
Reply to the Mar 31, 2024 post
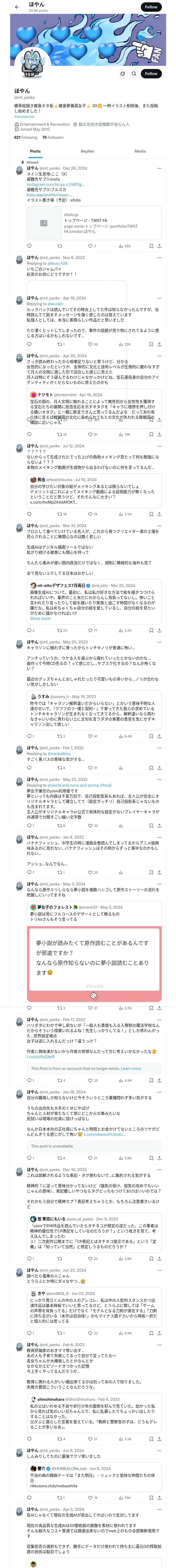(x=30, y=630)
